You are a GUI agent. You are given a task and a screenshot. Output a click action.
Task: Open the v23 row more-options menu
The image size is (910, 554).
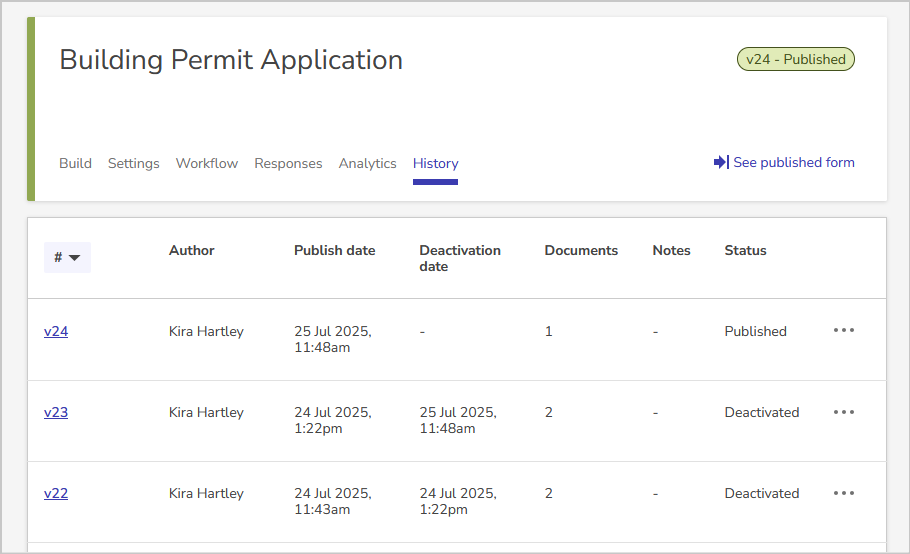843,412
